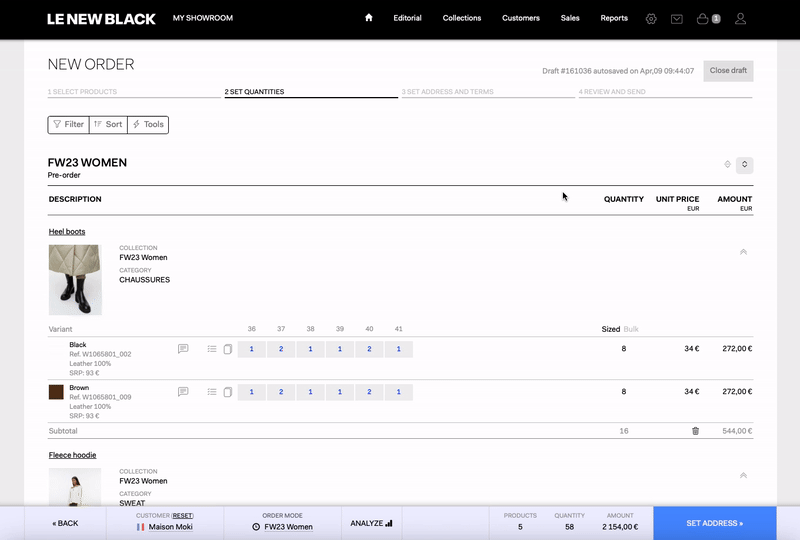Edit Black variant size 37 quantity
This screenshot has width=800, height=540.
pos(281,349)
